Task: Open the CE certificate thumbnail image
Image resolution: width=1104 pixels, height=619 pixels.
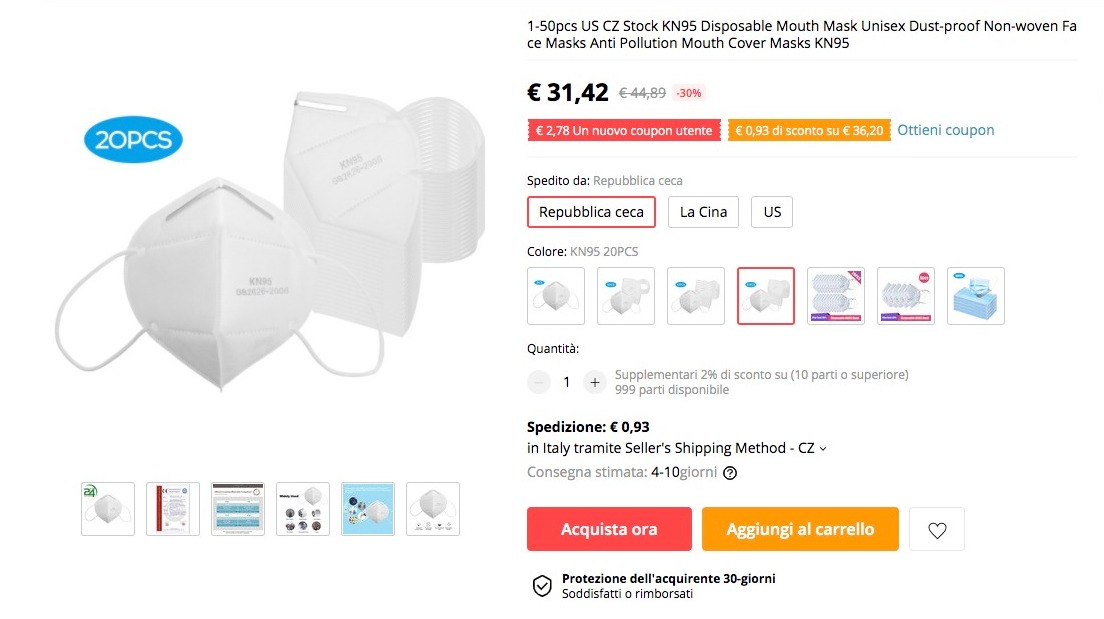Action: click(173, 509)
